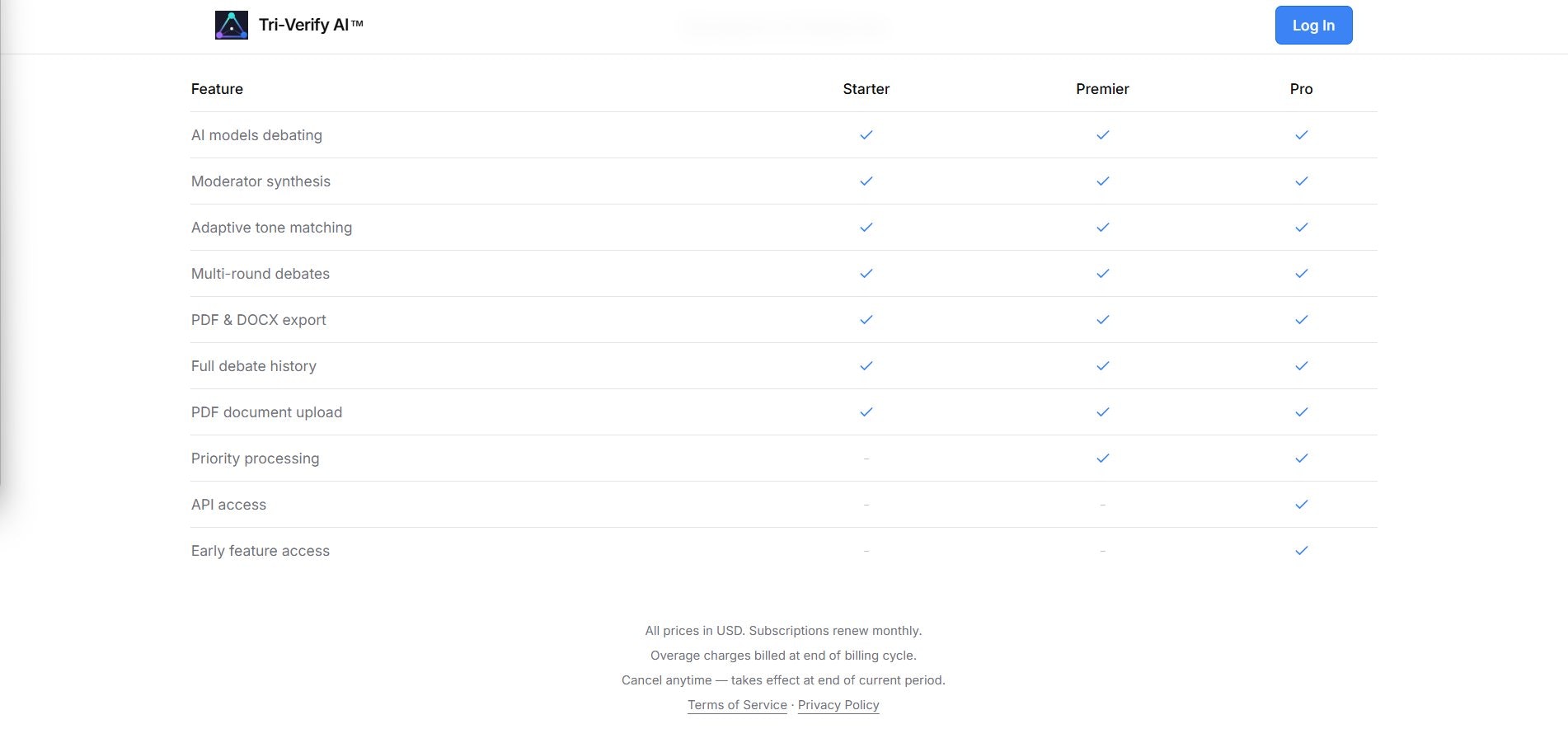This screenshot has height=743, width=1568.
Task: Toggle the Starter checkmark for Multi-round debates
Action: click(x=866, y=273)
